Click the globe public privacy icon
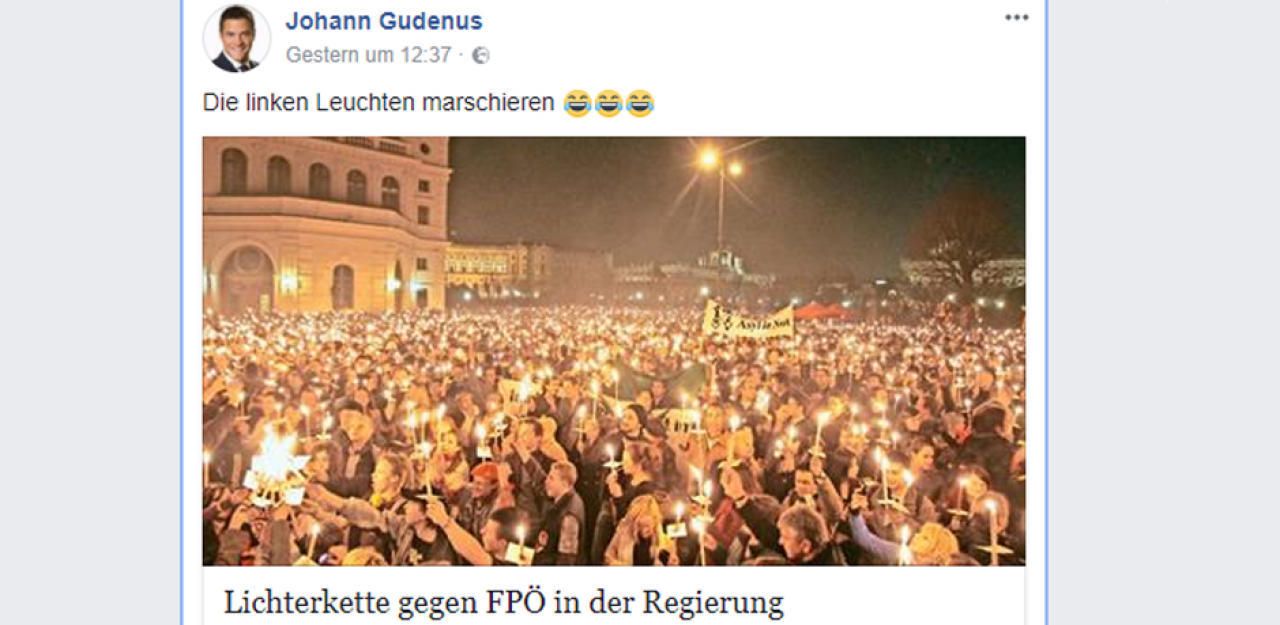This screenshot has width=1280, height=625. tap(481, 56)
